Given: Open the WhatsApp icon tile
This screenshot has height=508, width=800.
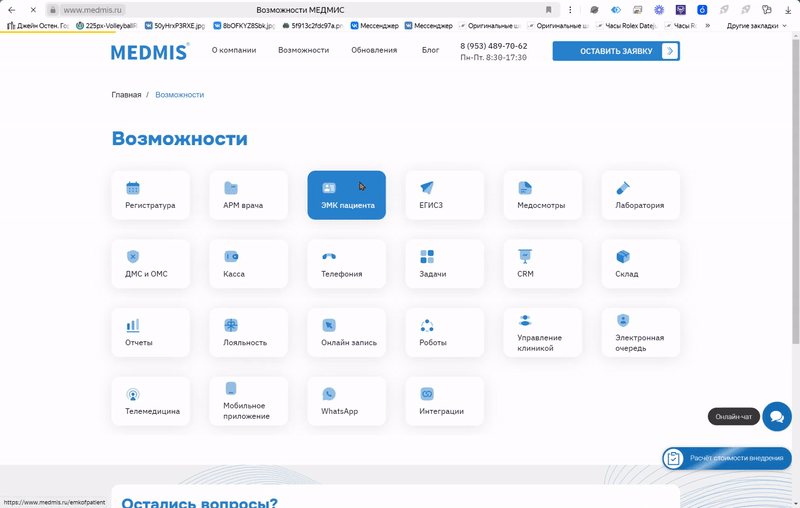Looking at the screenshot, I should pyautogui.click(x=329, y=394).
